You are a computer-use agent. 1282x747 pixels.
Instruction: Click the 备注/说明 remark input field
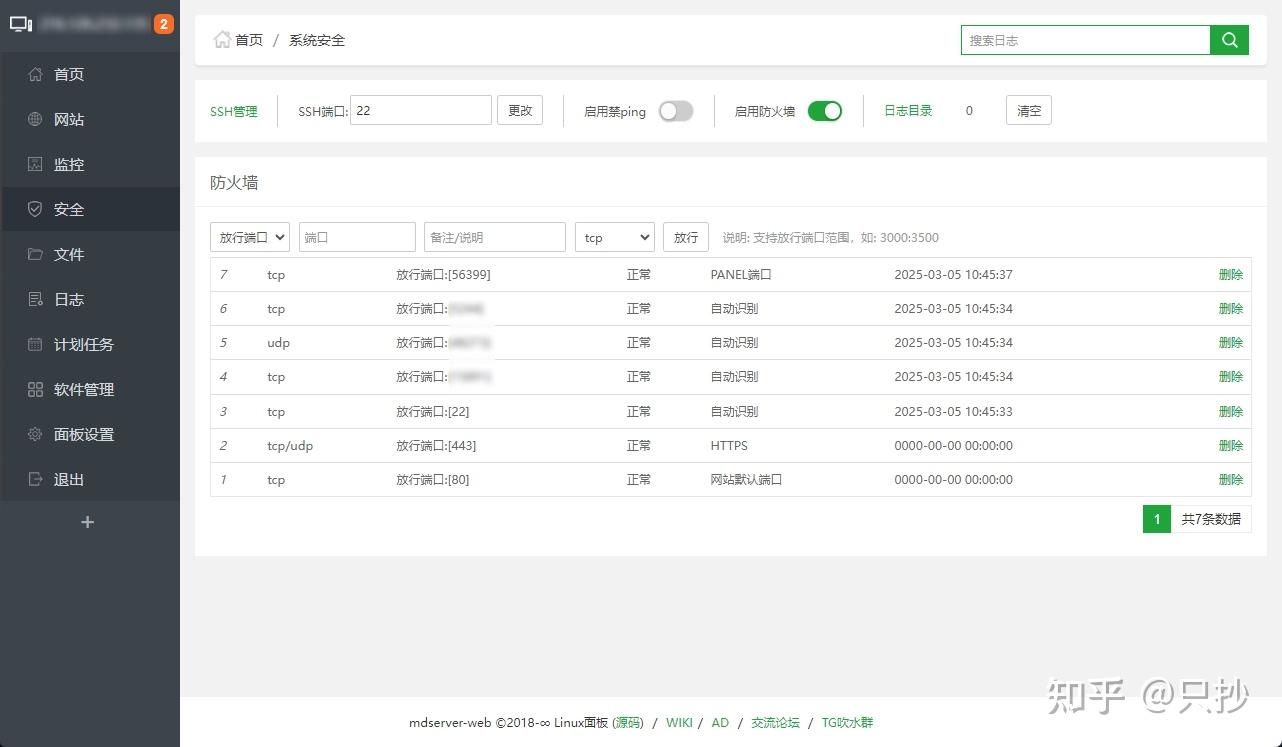pos(494,237)
